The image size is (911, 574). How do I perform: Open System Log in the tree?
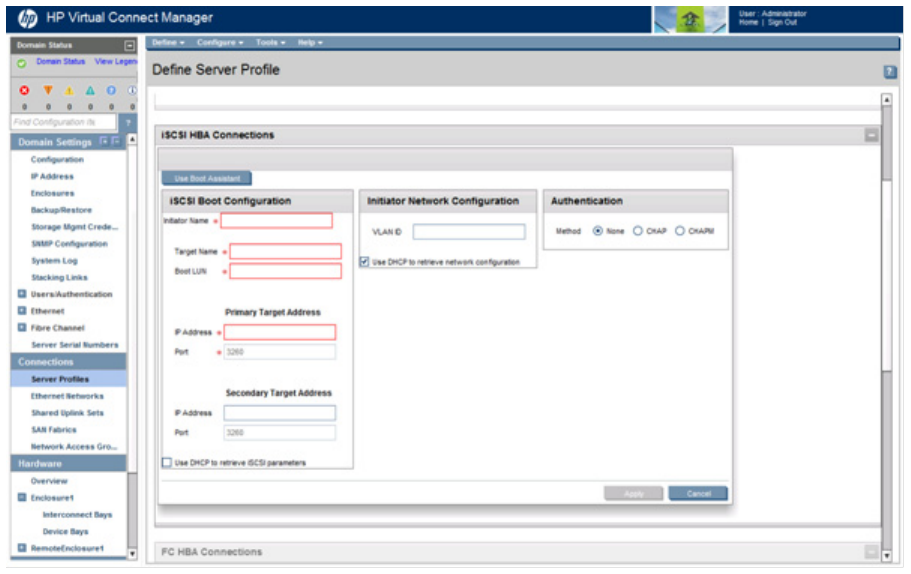point(54,260)
